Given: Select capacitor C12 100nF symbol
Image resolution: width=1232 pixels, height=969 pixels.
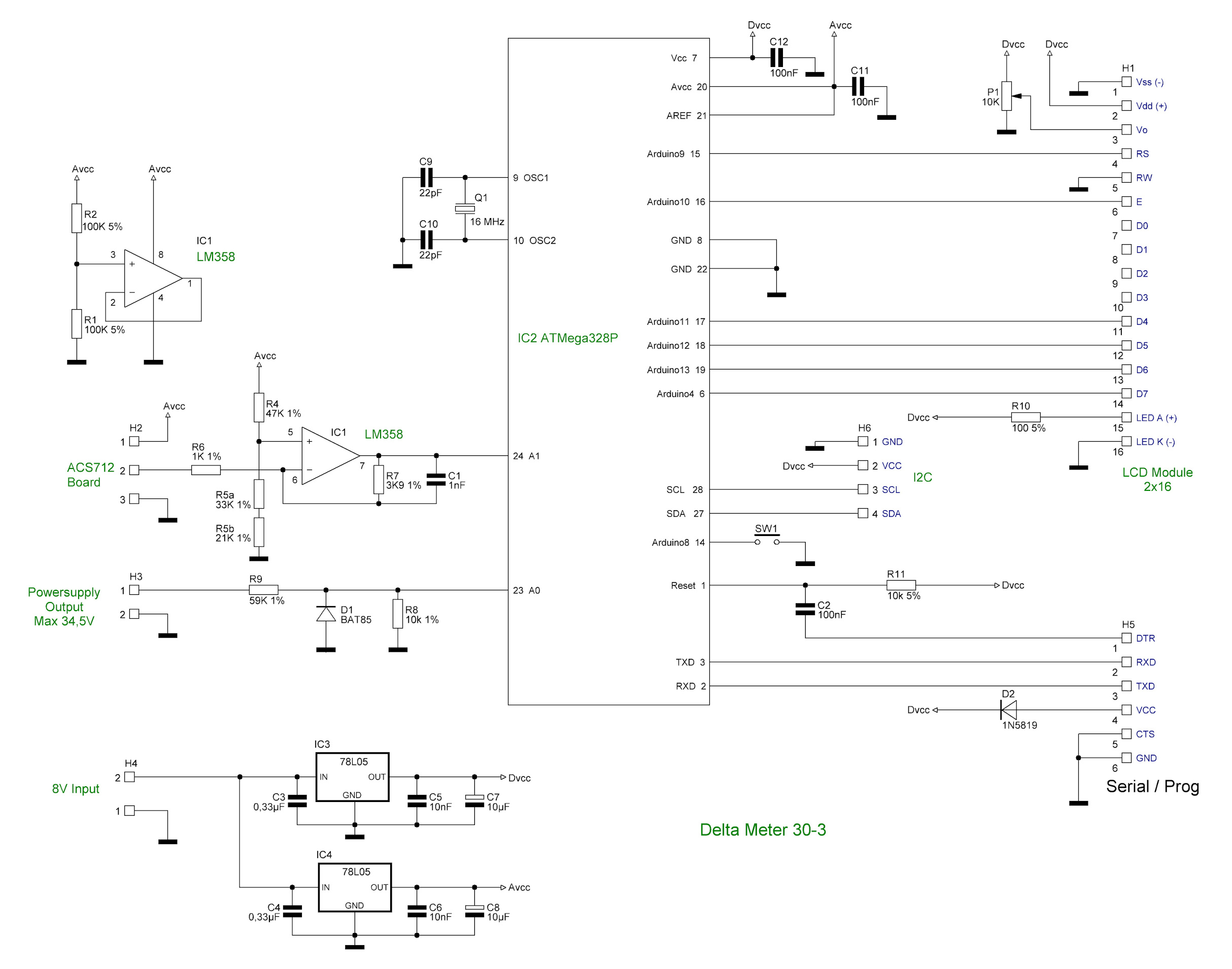Looking at the screenshot, I should [x=776, y=57].
